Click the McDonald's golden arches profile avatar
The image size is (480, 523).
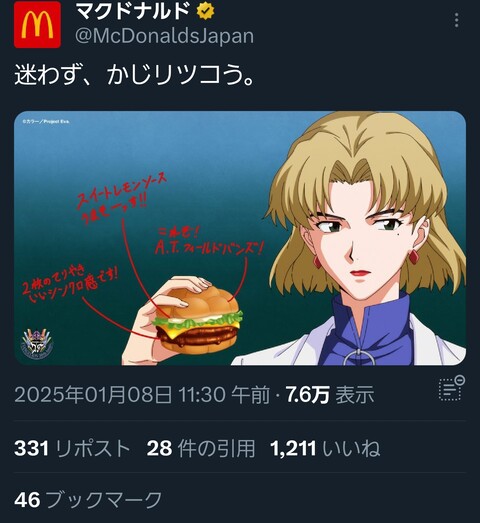(37, 24)
